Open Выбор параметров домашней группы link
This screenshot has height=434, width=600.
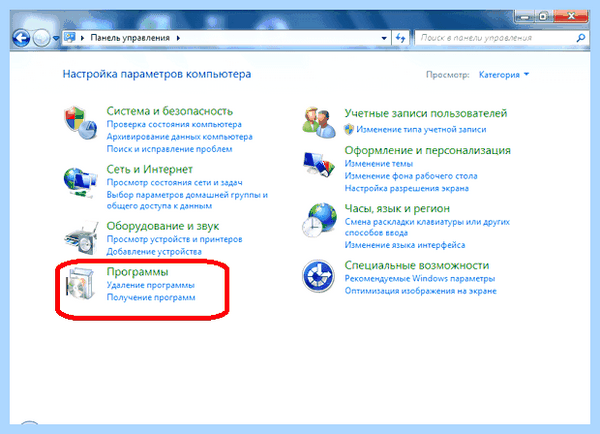point(187,200)
